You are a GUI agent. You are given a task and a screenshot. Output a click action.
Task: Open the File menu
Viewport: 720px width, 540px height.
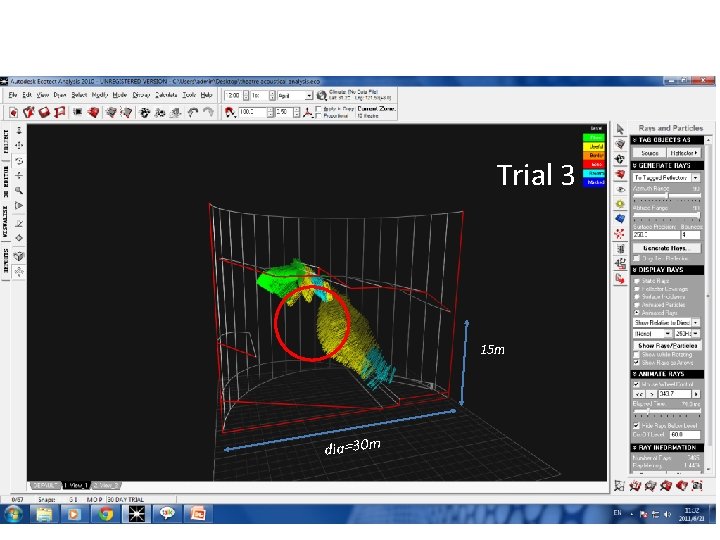coord(13,95)
